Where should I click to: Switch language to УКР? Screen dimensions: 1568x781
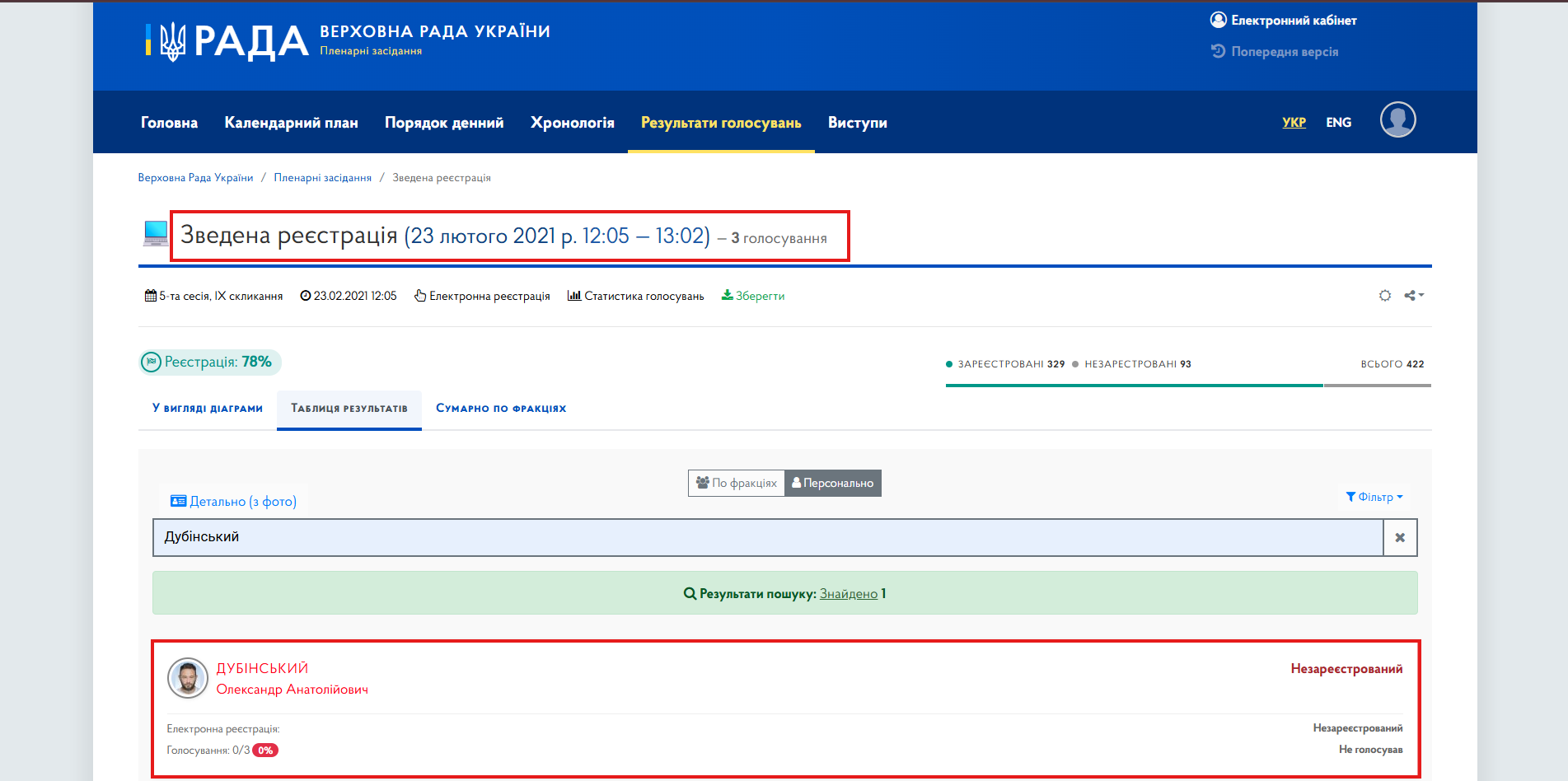click(x=1294, y=122)
